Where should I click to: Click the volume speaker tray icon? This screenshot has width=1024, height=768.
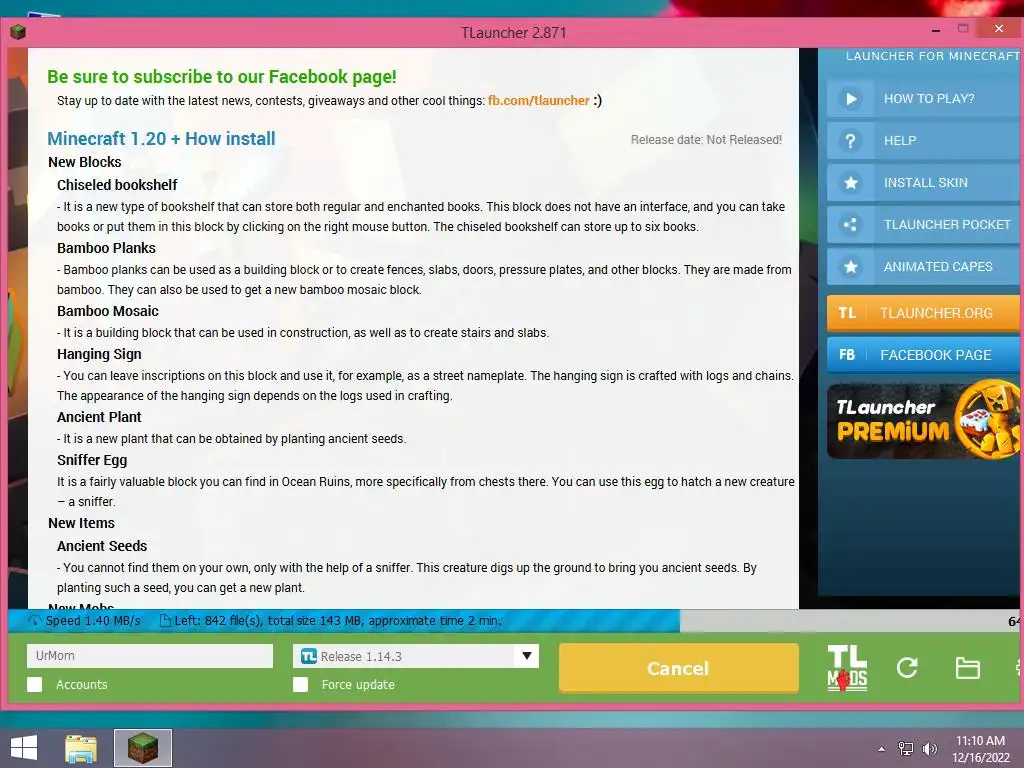[x=929, y=749]
